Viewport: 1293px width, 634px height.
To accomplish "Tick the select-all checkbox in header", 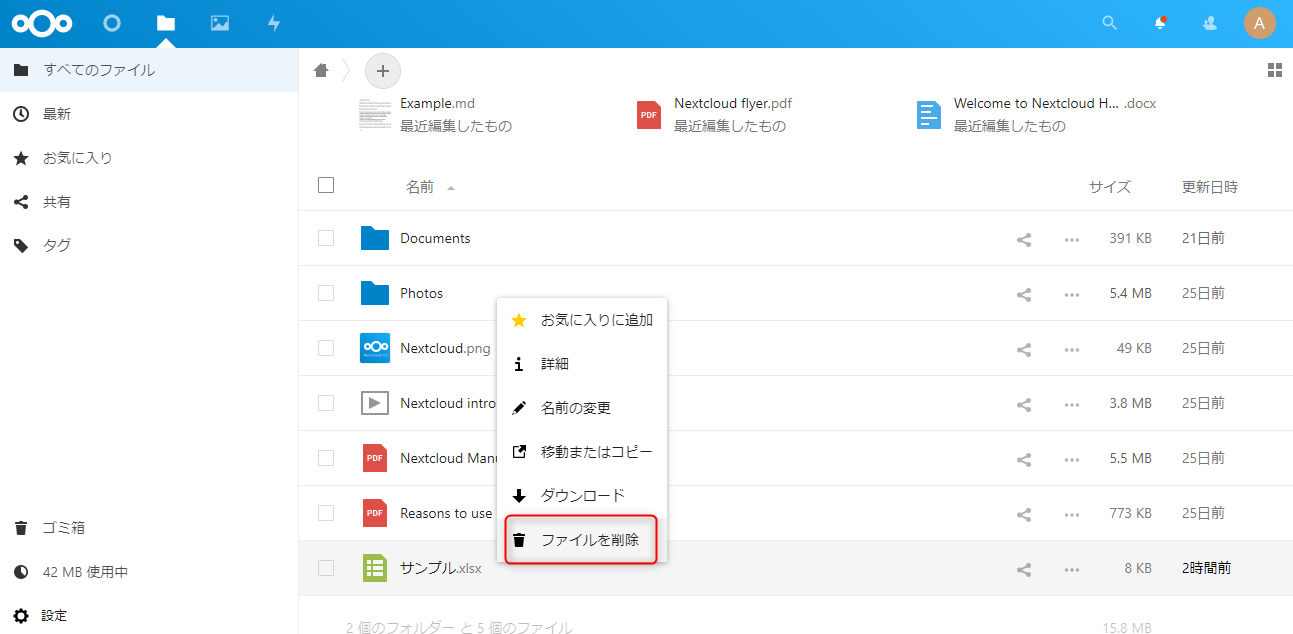I will [326, 185].
